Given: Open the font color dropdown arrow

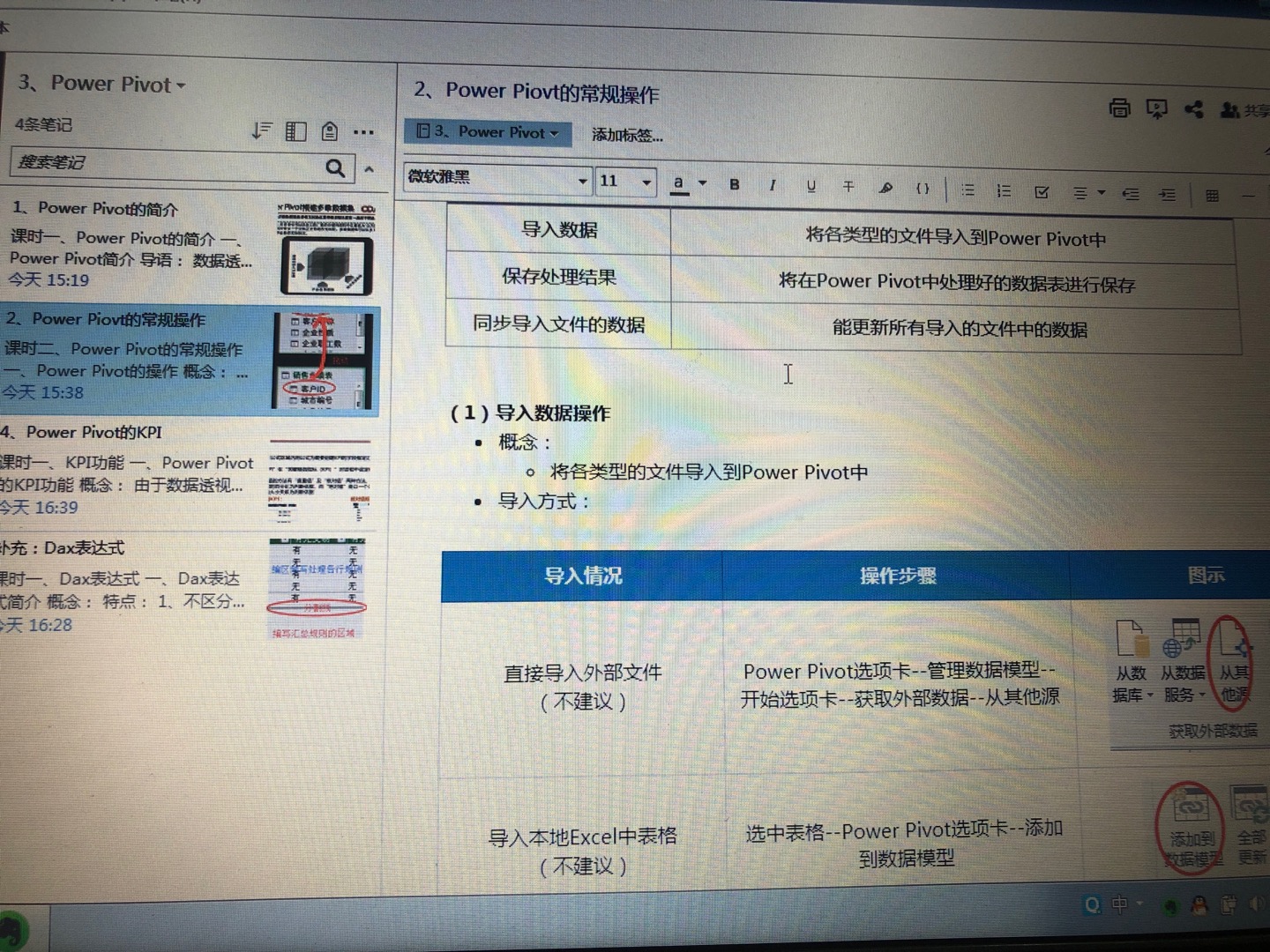Looking at the screenshot, I should [703, 183].
